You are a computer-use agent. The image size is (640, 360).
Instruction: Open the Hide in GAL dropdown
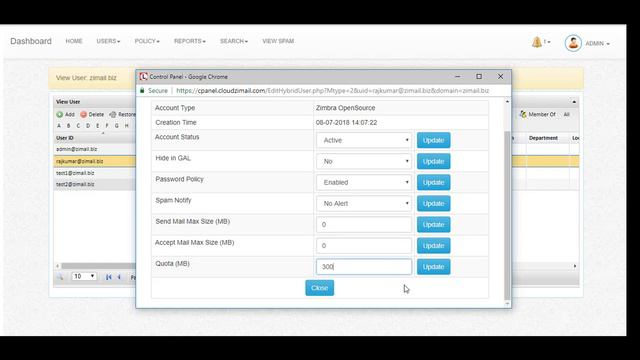[364, 161]
